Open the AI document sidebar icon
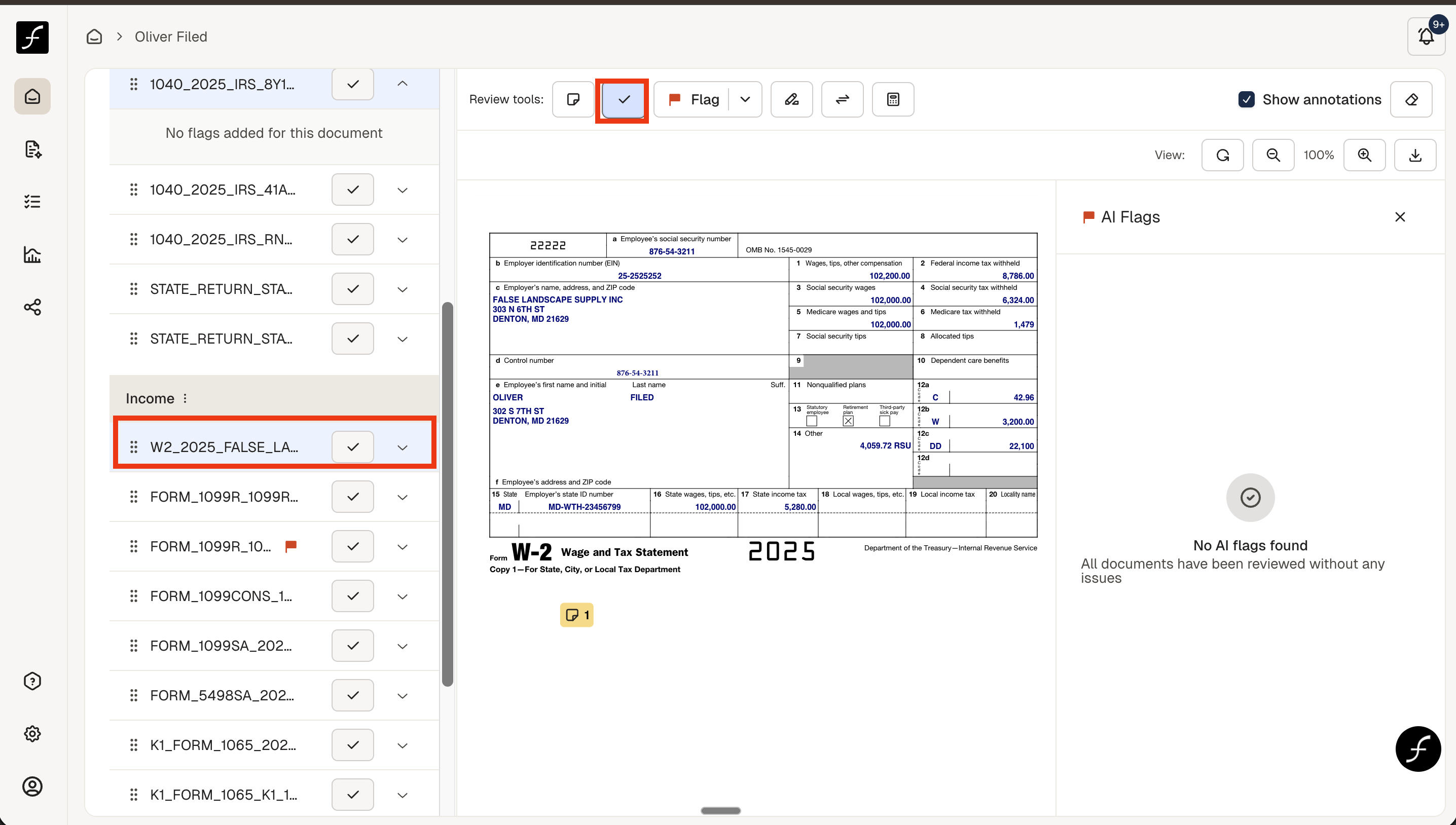The width and height of the screenshot is (1456, 825). [x=32, y=149]
